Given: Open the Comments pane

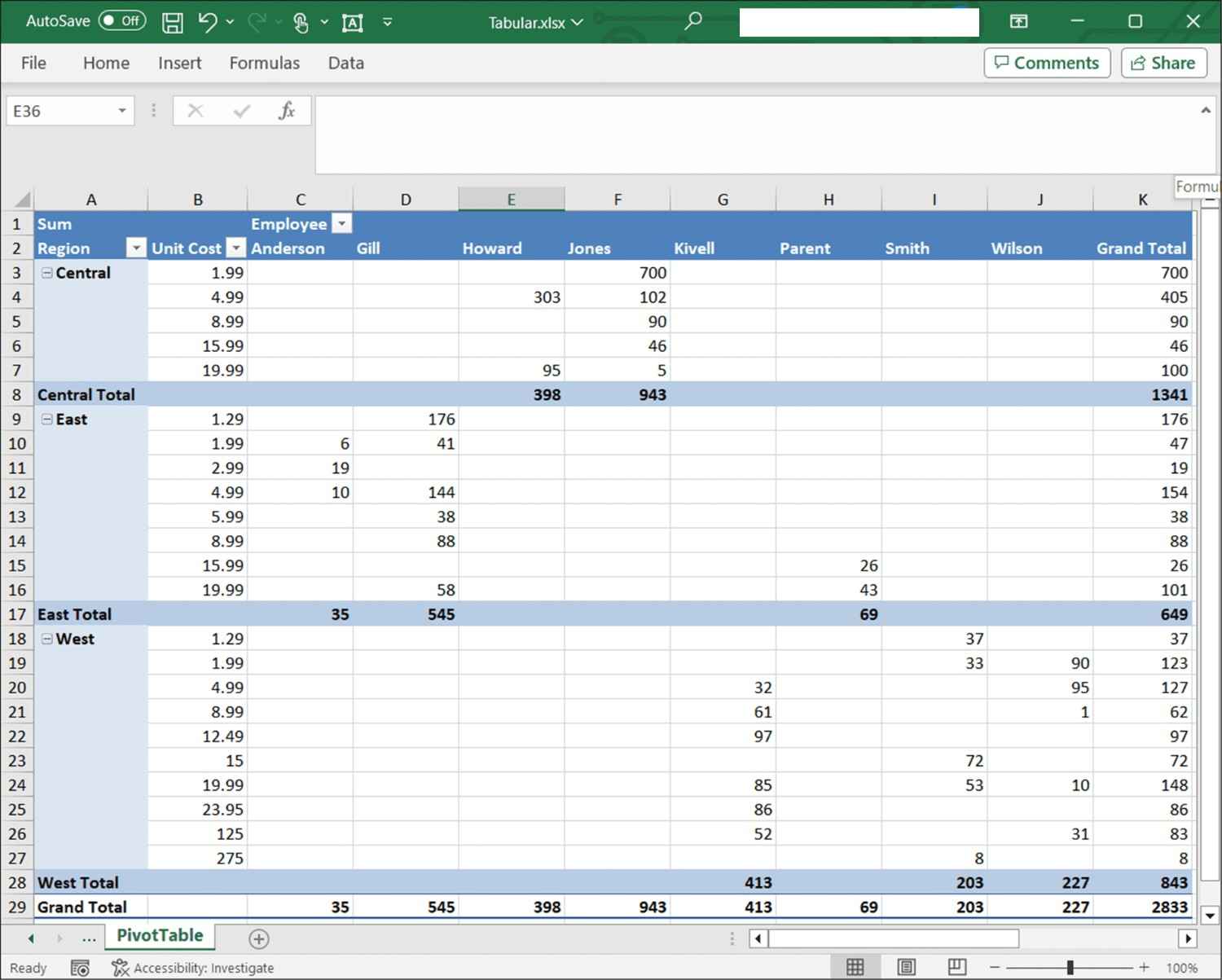Looking at the screenshot, I should tap(1047, 63).
